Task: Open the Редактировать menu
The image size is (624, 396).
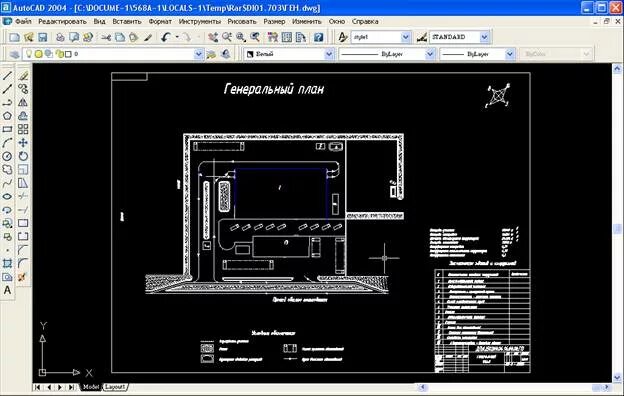Action: click(x=62, y=21)
